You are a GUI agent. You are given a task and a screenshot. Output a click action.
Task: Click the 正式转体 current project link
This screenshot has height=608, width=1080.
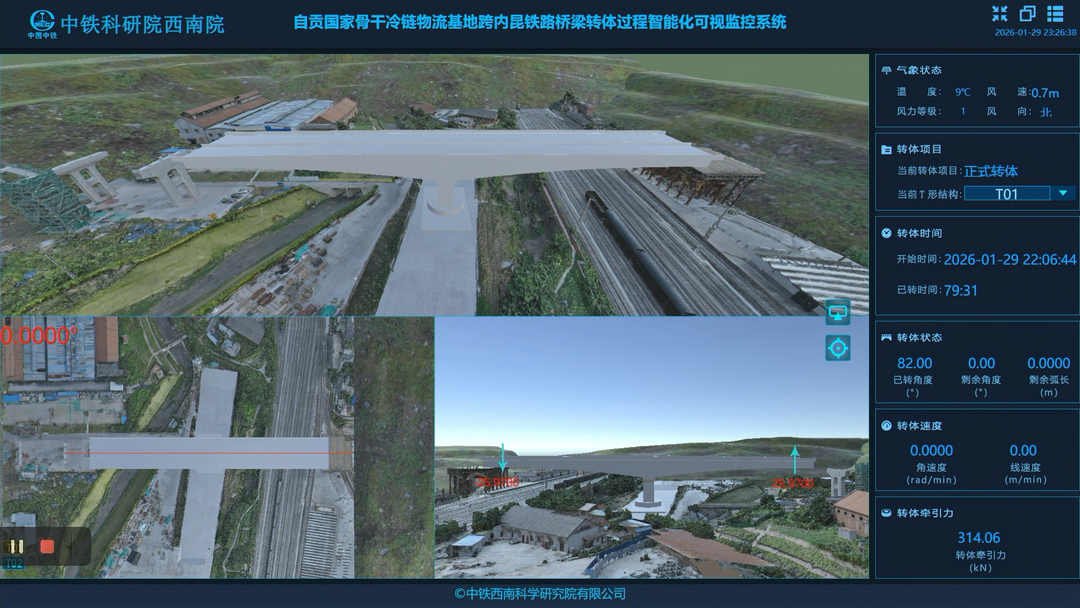click(991, 171)
